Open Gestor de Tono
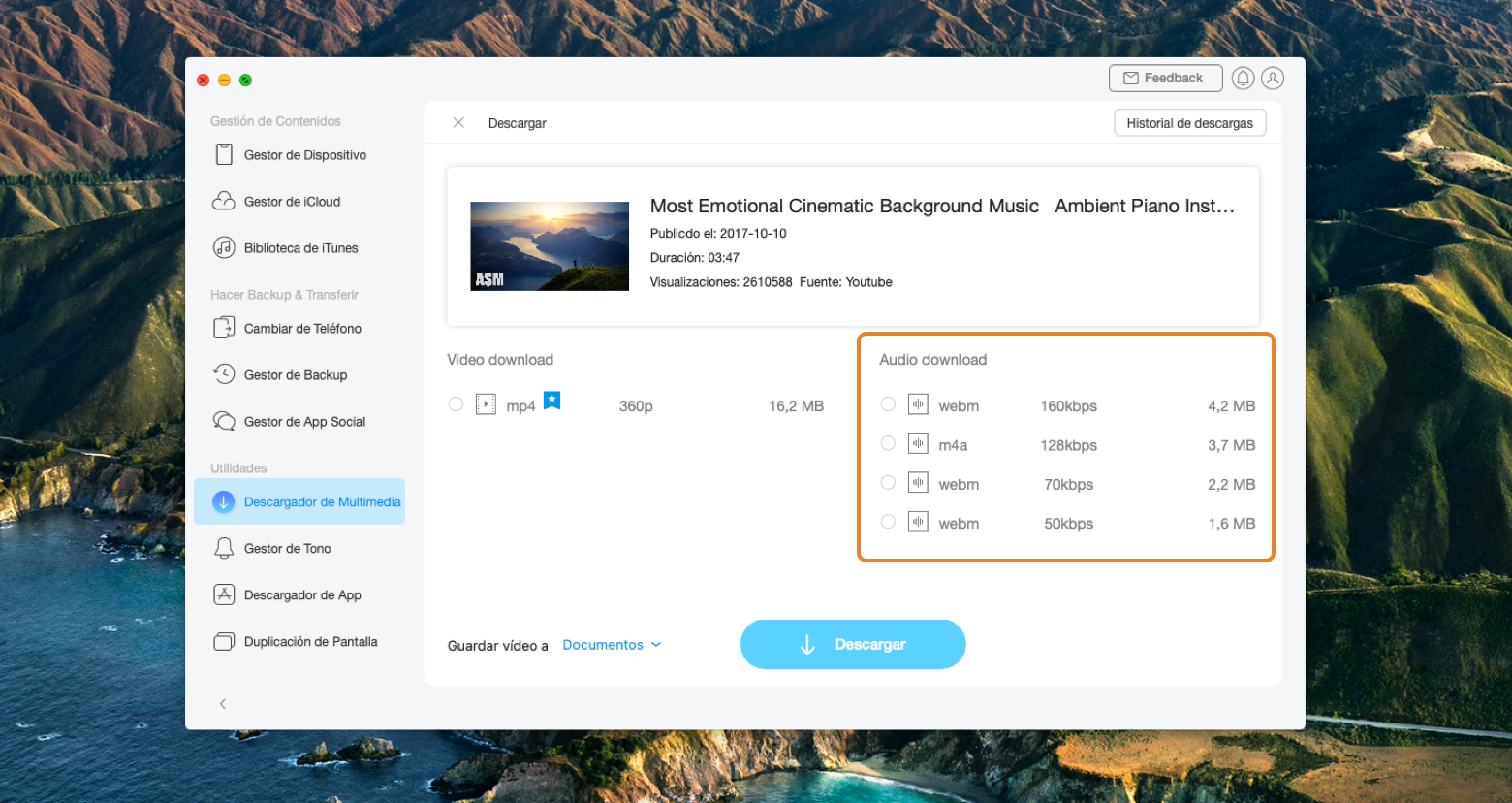The height and width of the screenshot is (803, 1512). coord(299,548)
